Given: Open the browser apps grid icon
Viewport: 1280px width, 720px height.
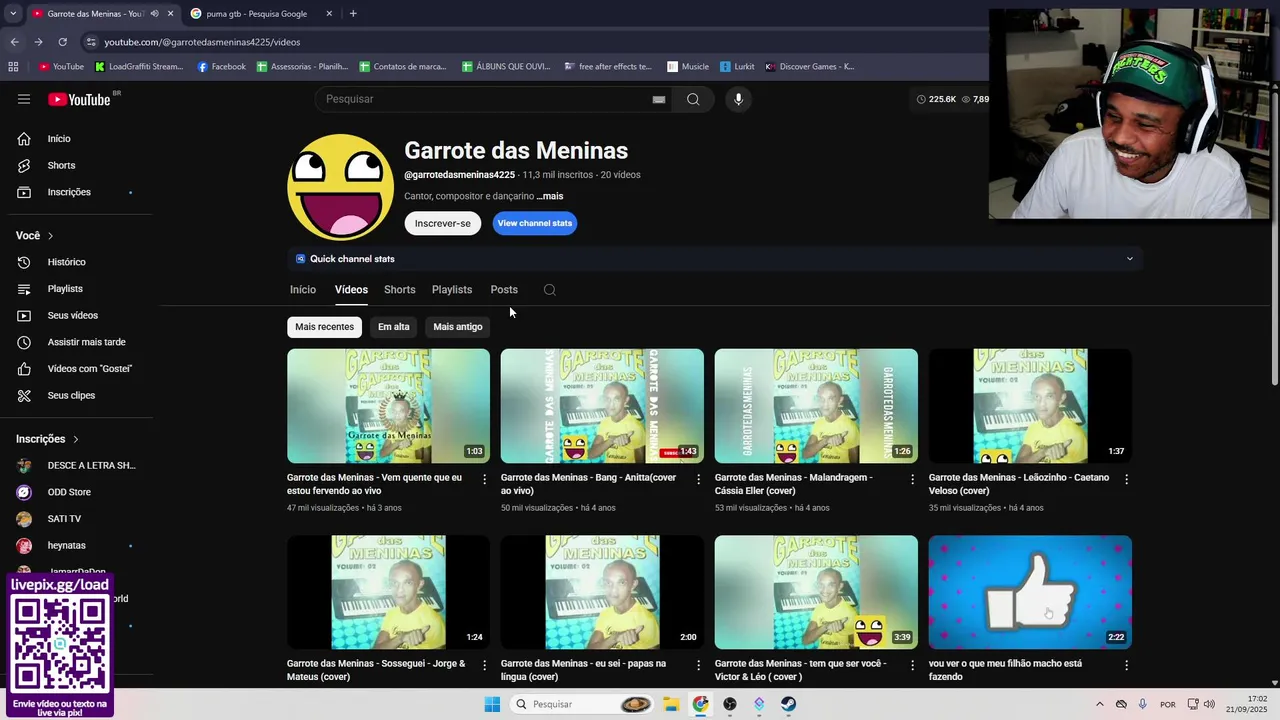Looking at the screenshot, I should pos(13,67).
